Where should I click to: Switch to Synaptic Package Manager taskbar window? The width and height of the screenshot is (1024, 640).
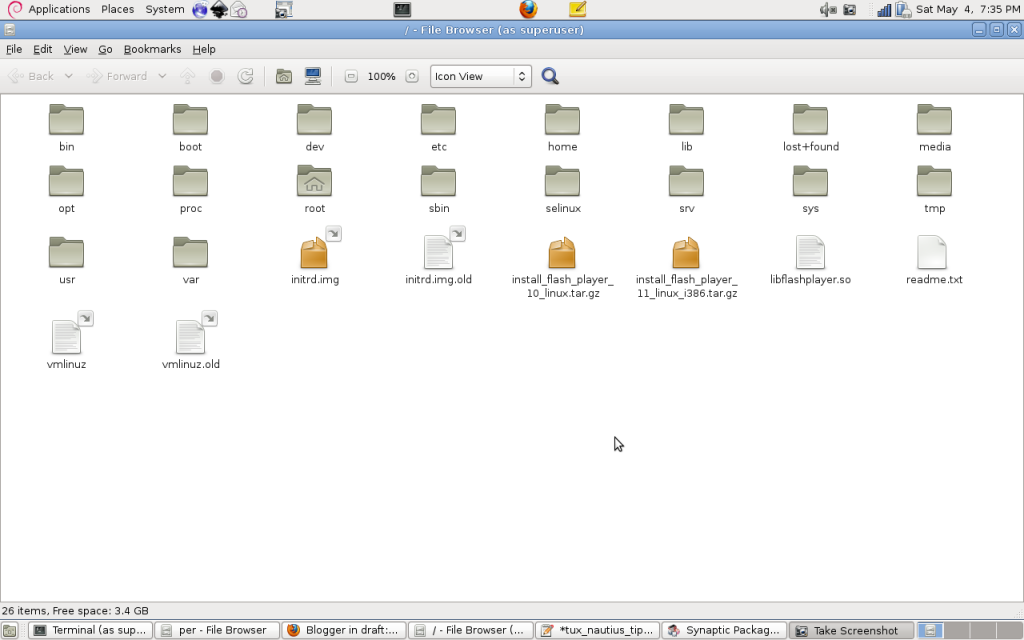724,630
